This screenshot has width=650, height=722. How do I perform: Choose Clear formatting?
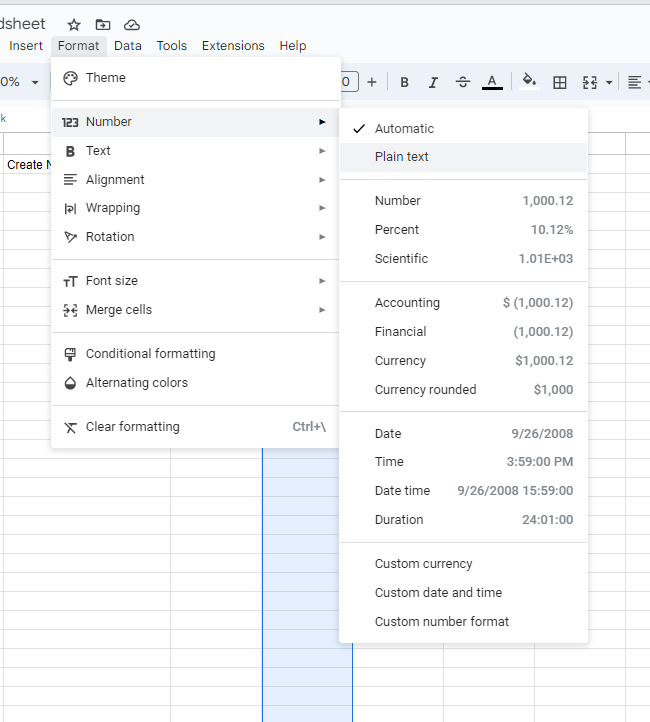click(x=196, y=427)
